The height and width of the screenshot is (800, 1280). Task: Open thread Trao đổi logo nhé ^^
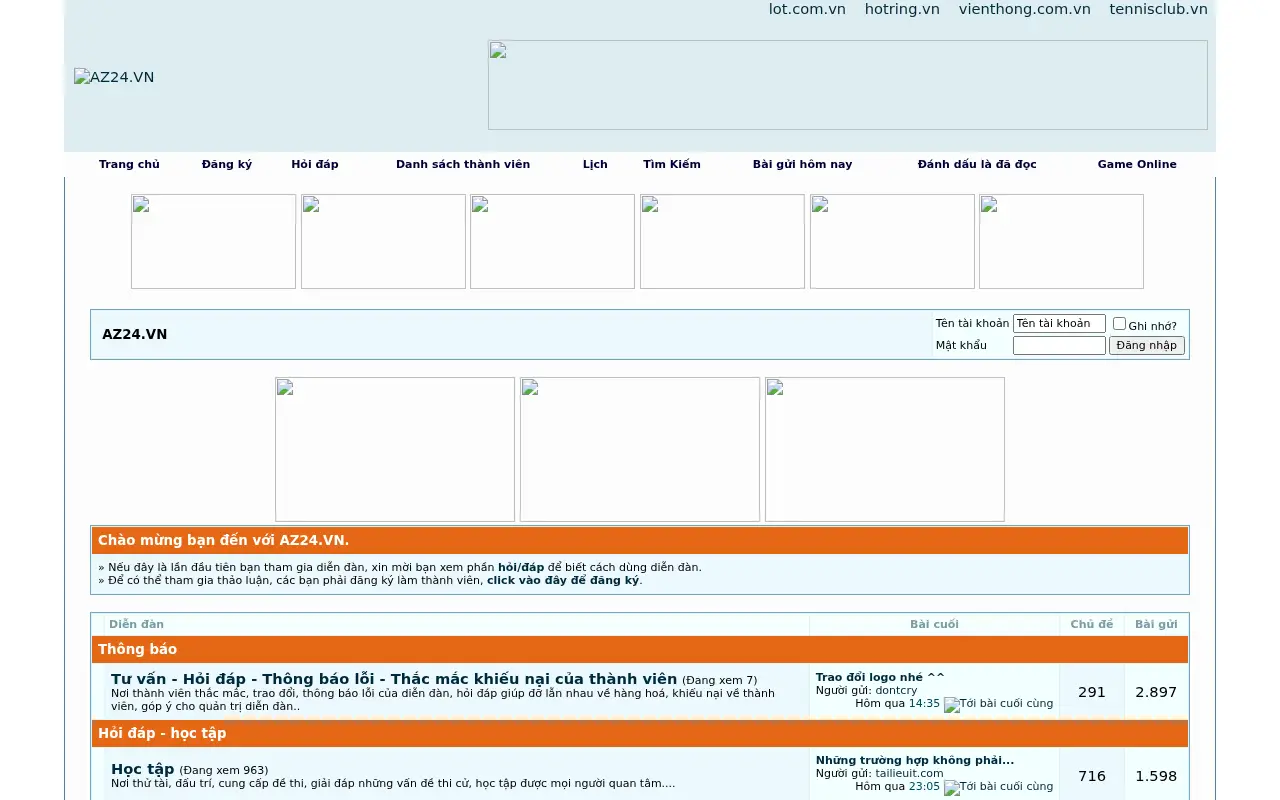[880, 677]
